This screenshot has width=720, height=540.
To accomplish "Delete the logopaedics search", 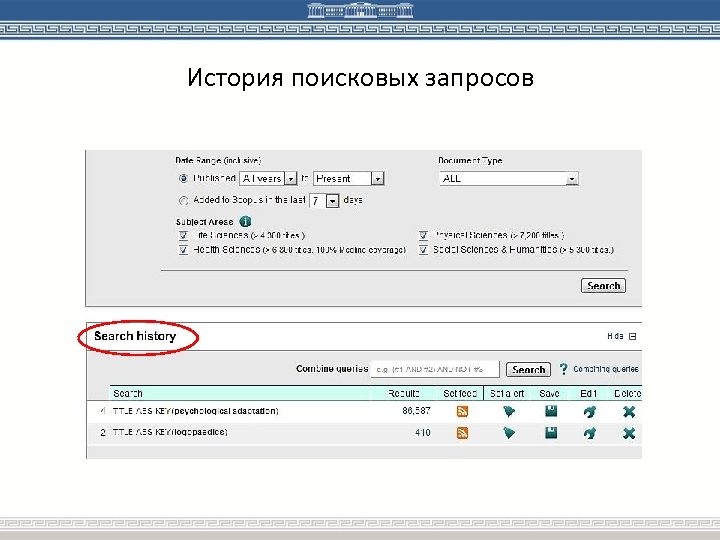I will point(629,433).
